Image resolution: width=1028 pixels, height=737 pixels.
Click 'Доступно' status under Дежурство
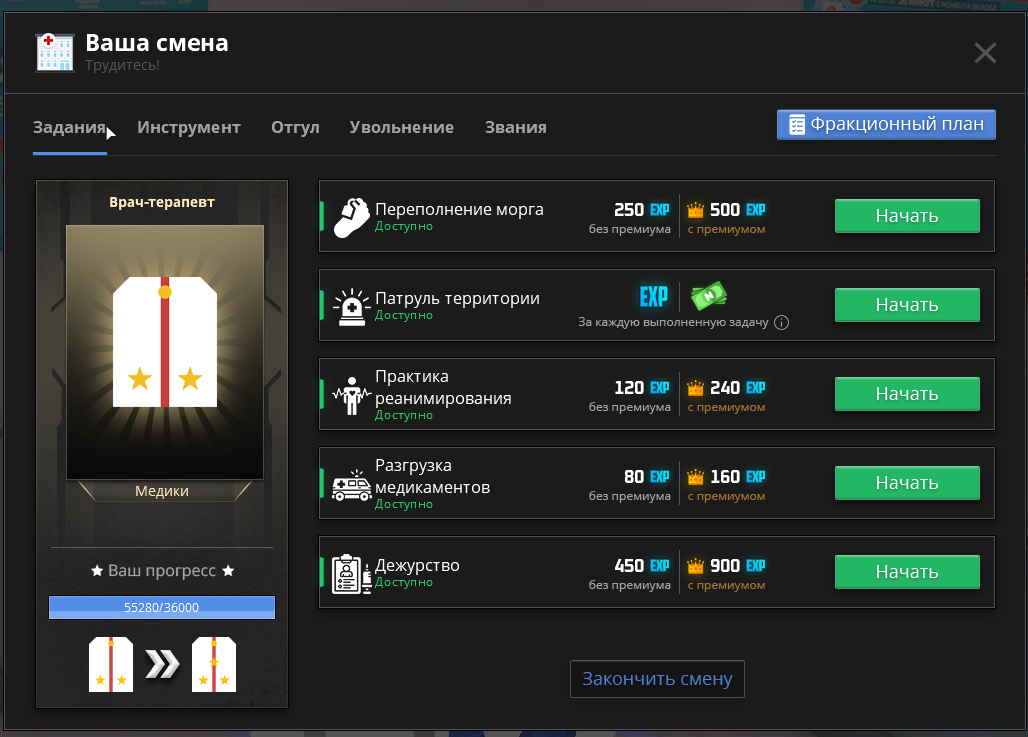(403, 582)
